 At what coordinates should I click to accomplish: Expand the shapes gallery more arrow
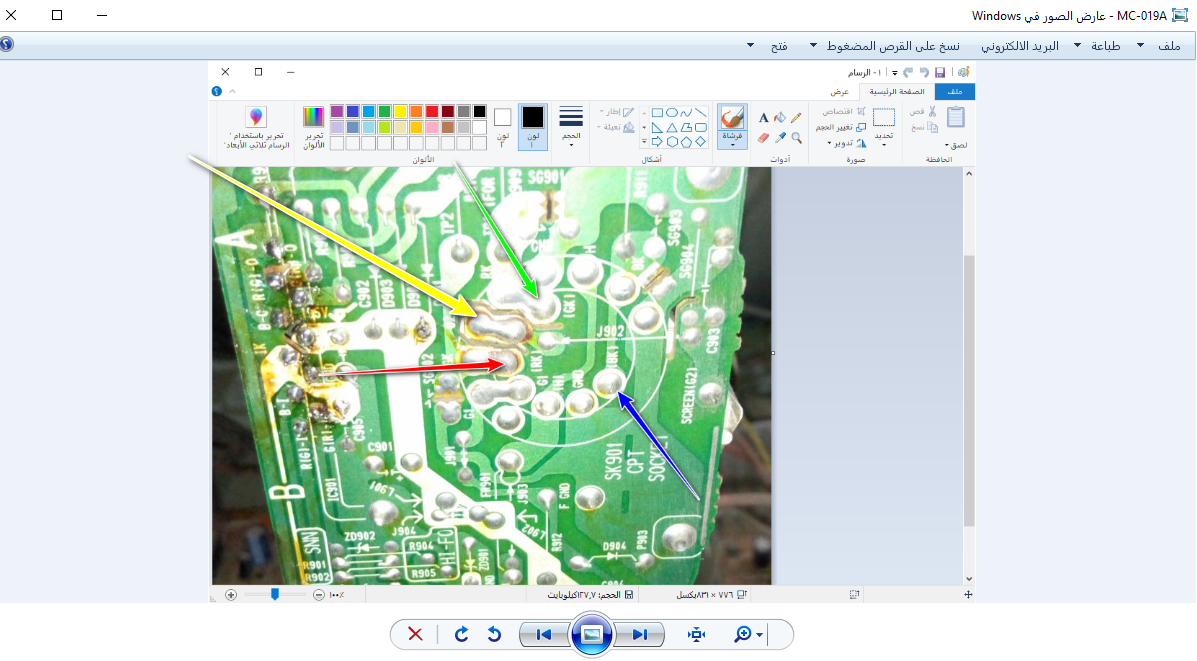pos(644,141)
